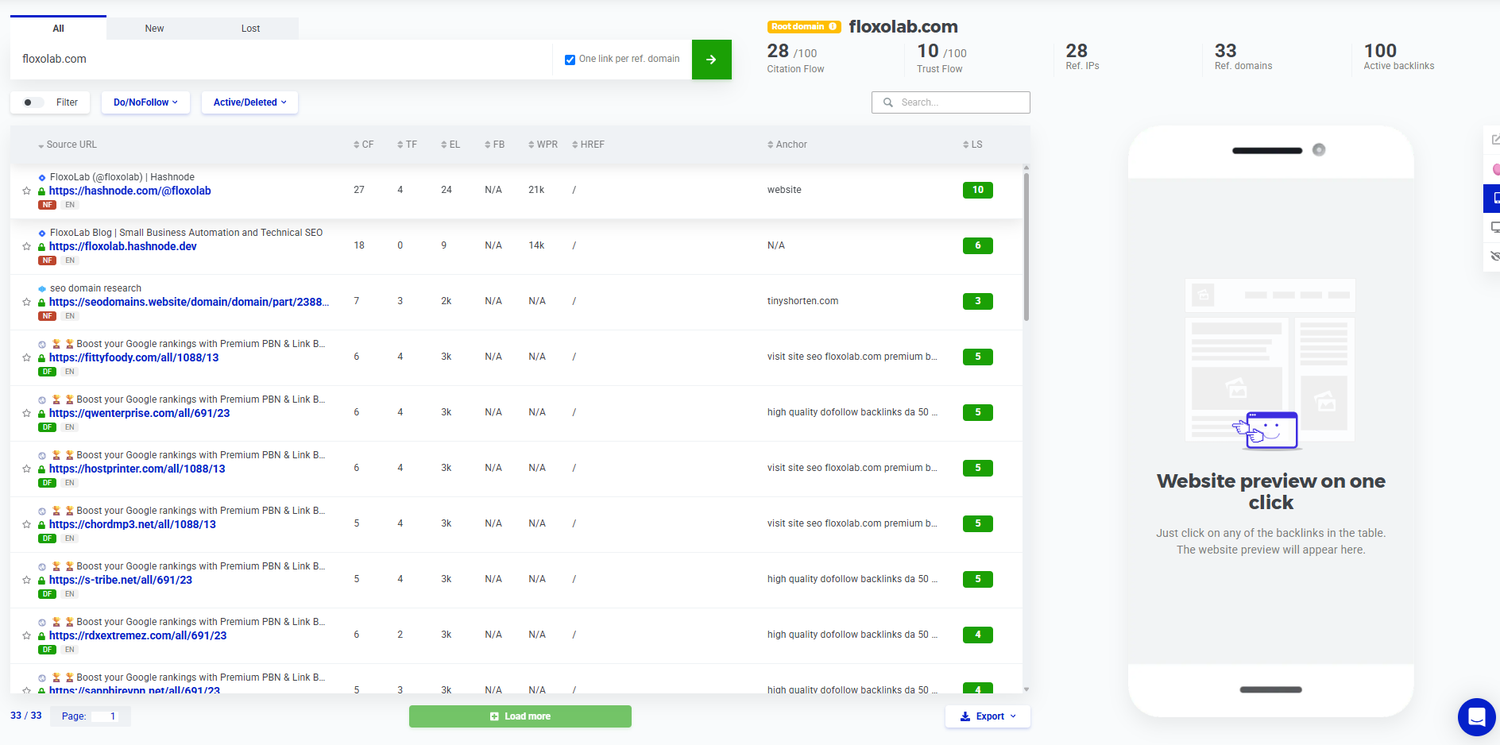1500x745 pixels.
Task: Click the lock icon beside hostprinter.com link
Action: pos(42,469)
